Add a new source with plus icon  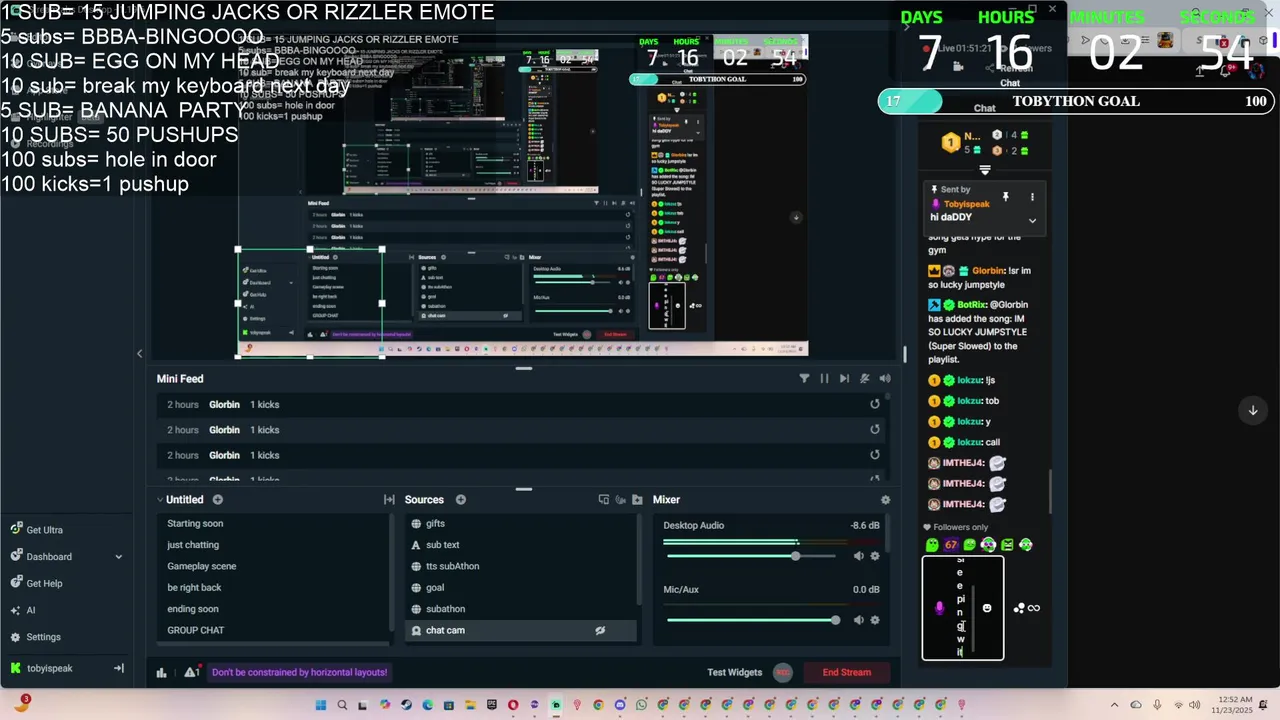pos(461,500)
